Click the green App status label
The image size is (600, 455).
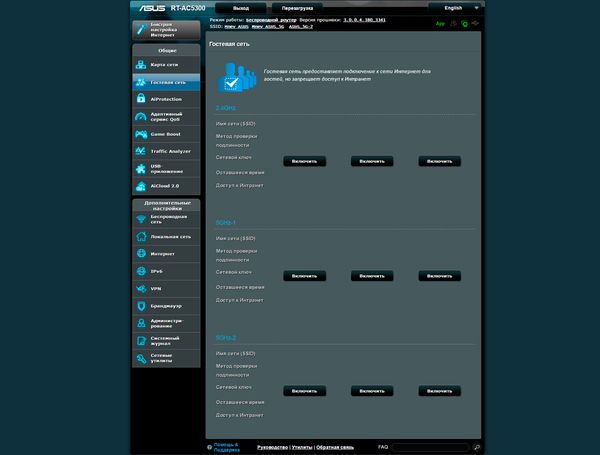point(440,24)
